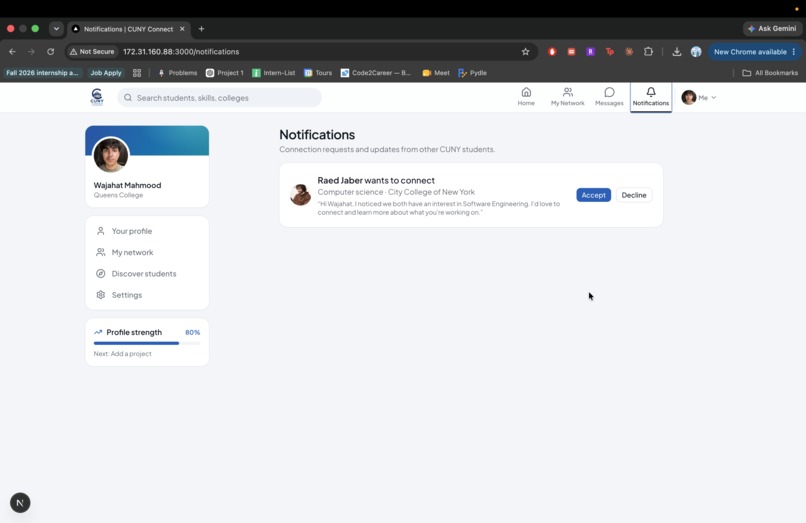Click the Tp extension icon

coord(610,51)
